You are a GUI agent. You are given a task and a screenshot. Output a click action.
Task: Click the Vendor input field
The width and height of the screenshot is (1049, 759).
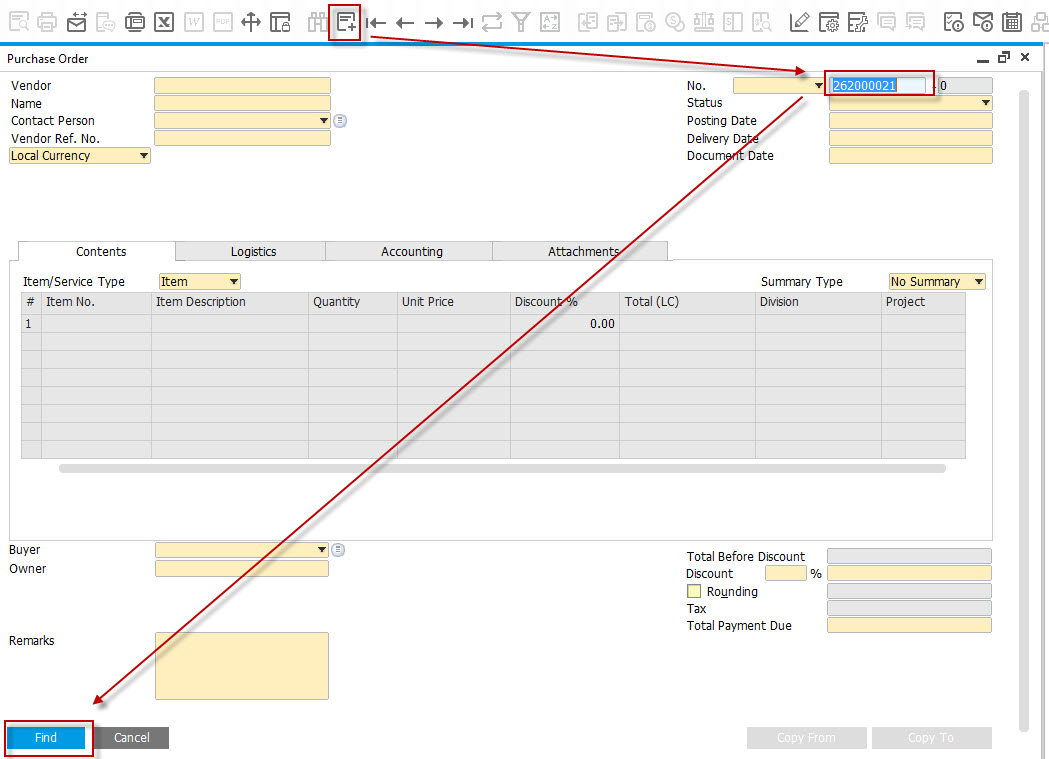(242, 86)
